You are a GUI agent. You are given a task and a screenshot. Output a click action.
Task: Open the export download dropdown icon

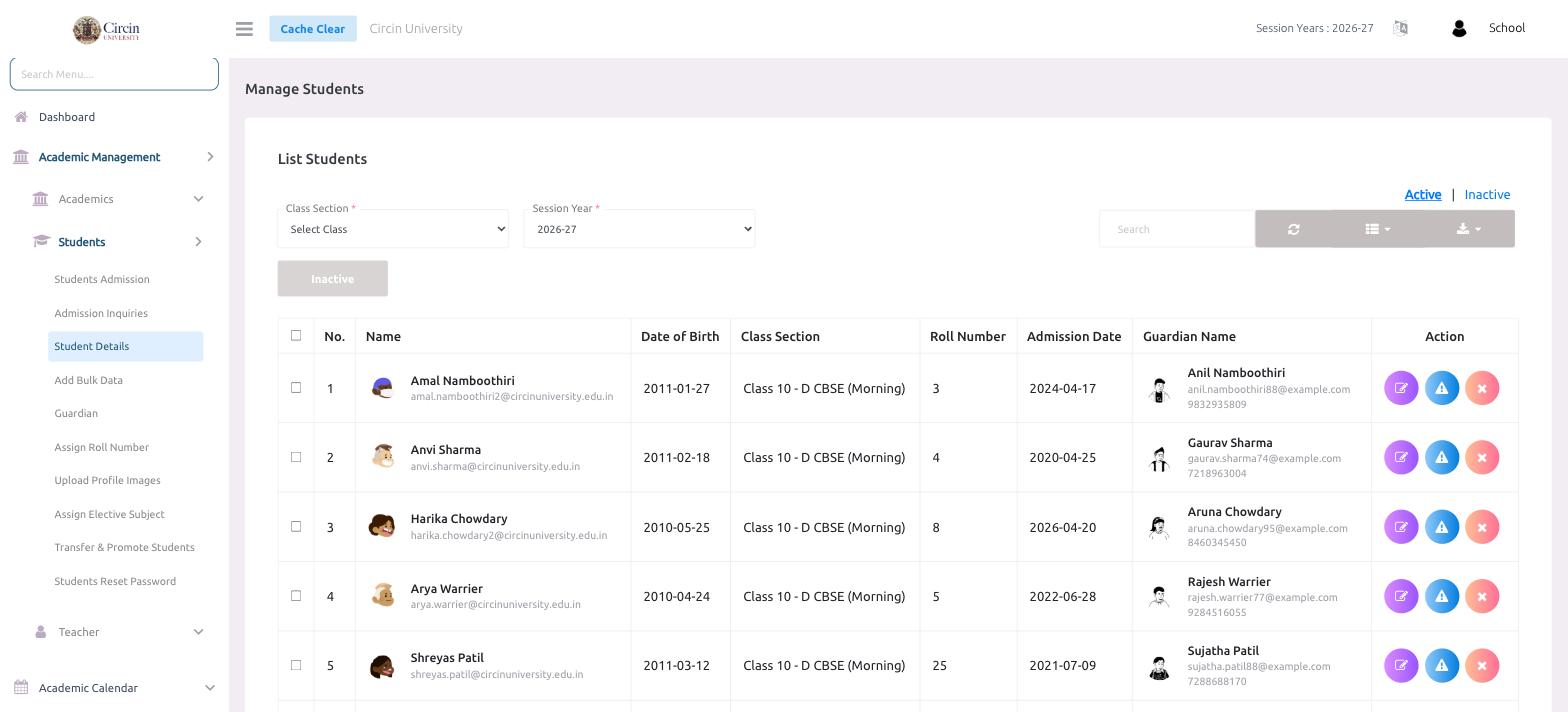pos(1469,229)
